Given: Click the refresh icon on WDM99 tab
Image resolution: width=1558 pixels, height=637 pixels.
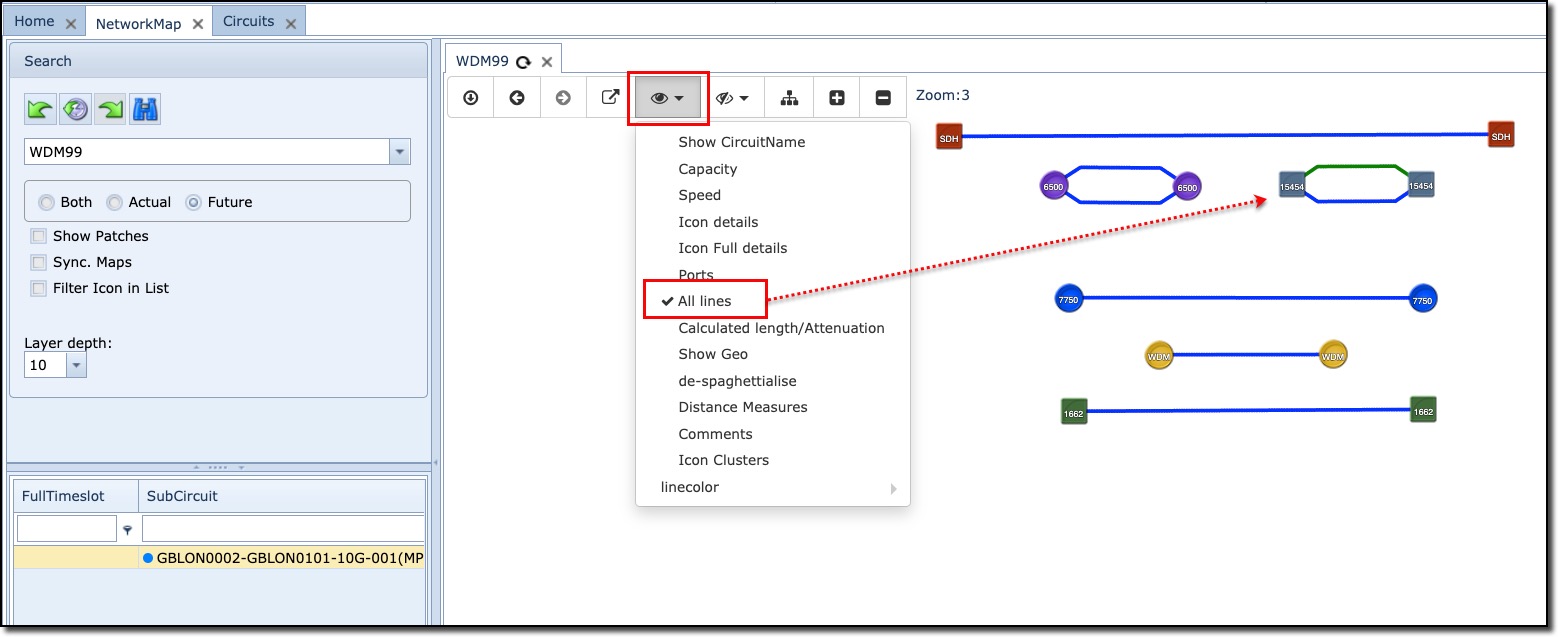Looking at the screenshot, I should (523, 62).
